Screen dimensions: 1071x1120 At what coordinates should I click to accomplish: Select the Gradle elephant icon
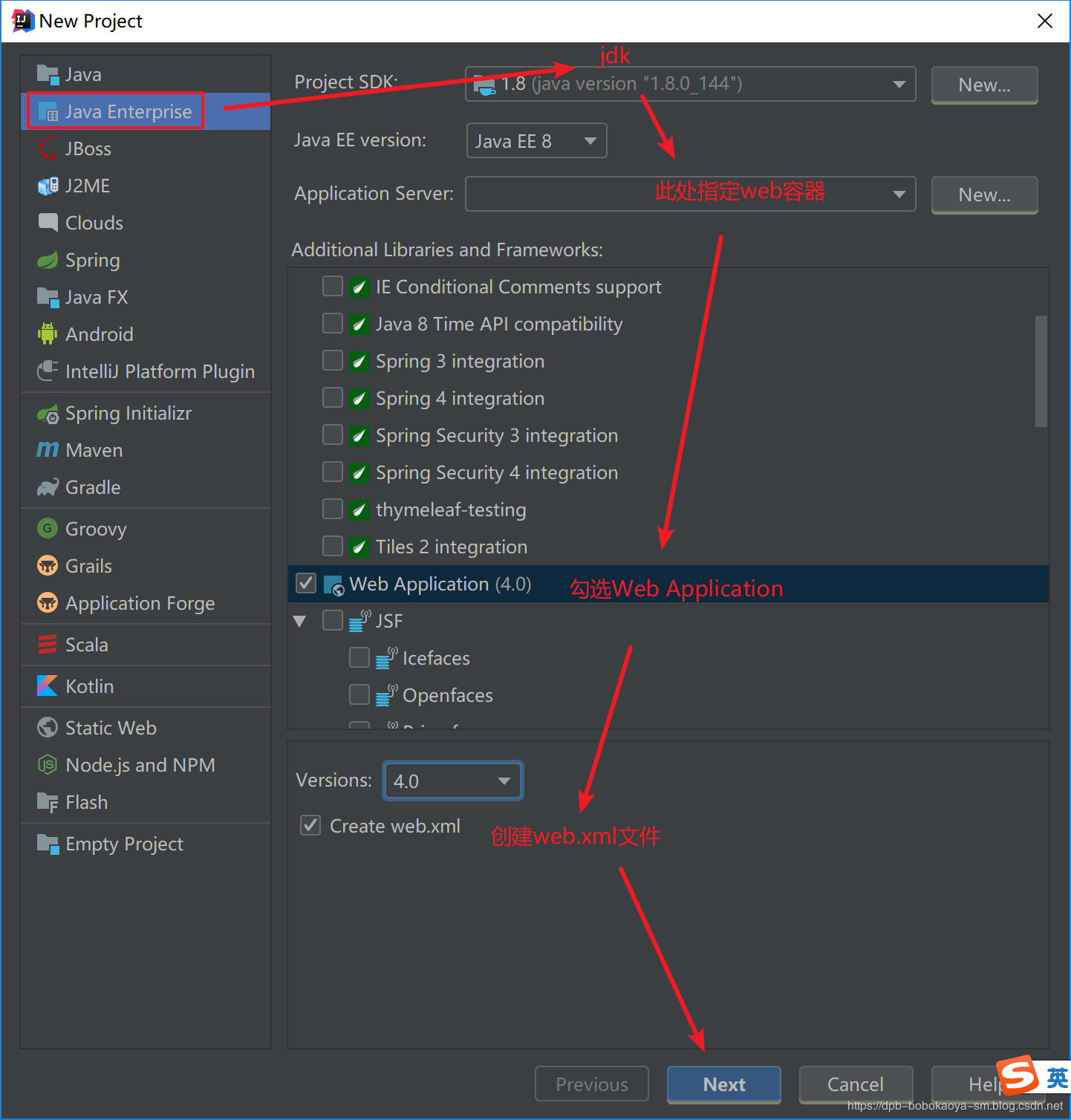point(48,487)
